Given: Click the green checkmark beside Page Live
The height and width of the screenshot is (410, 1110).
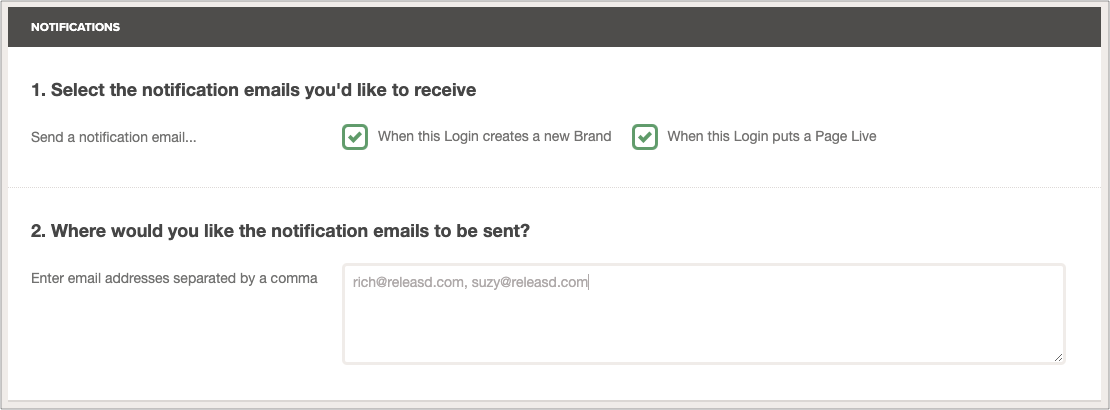Looking at the screenshot, I should tap(644, 137).
